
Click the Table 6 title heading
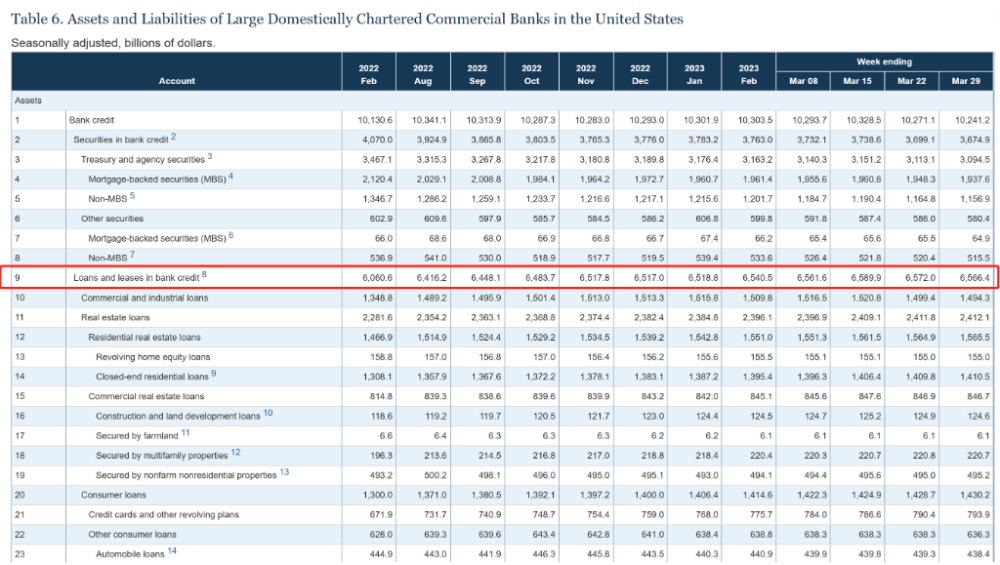click(x=347, y=19)
